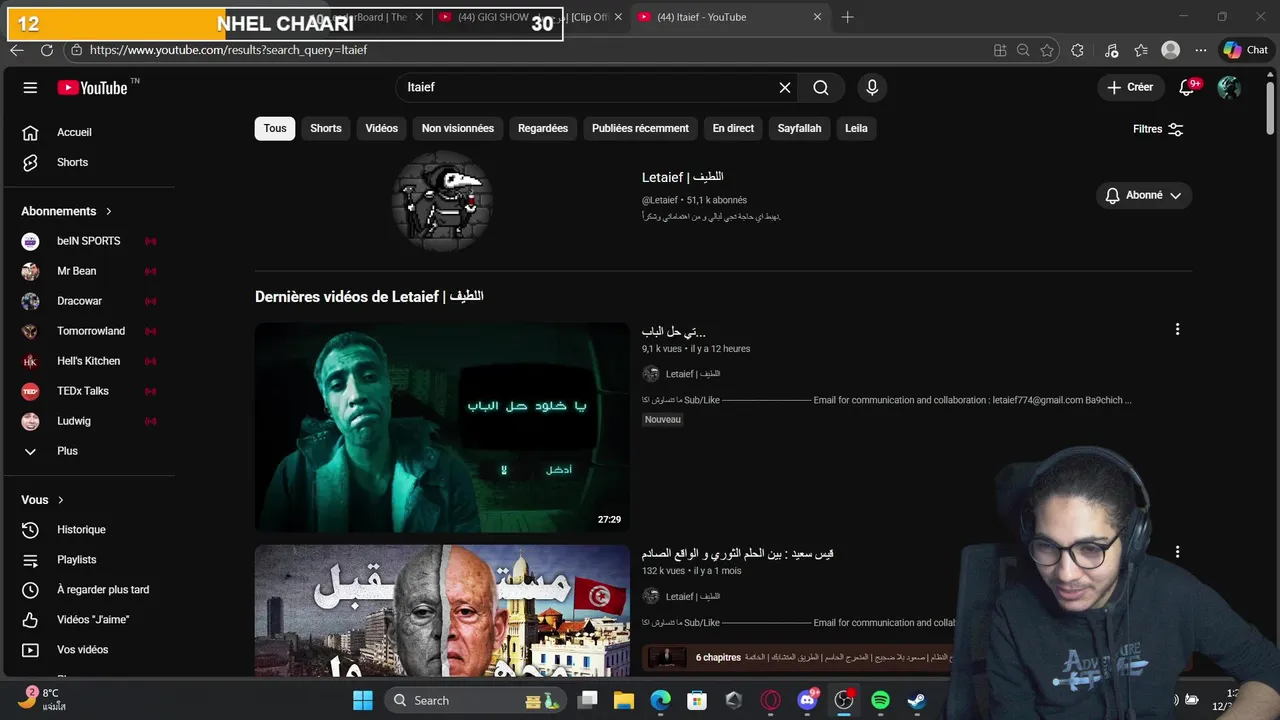Open the YouTube hamburger guide menu

(x=30, y=88)
